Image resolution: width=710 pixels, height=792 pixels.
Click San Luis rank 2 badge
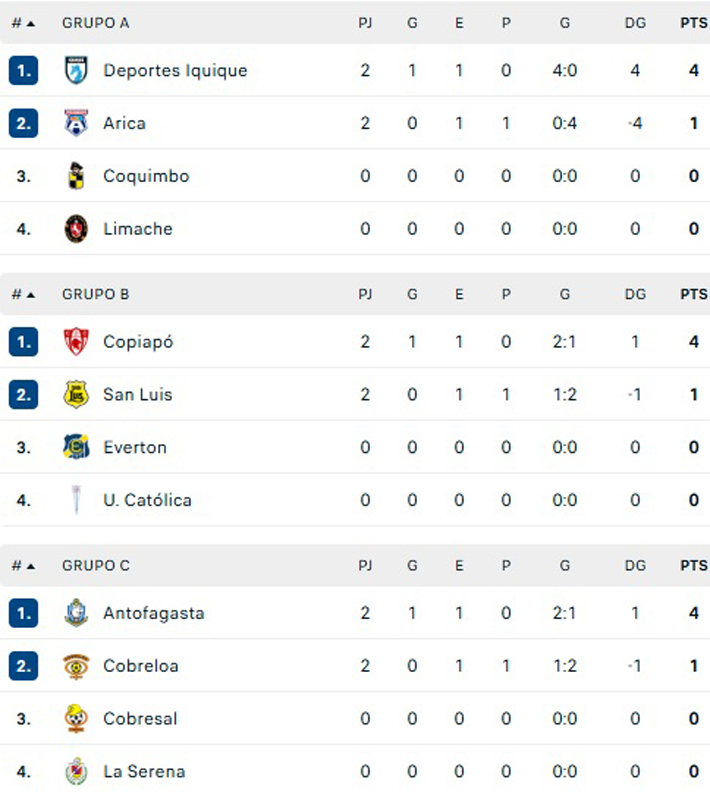coord(24,395)
